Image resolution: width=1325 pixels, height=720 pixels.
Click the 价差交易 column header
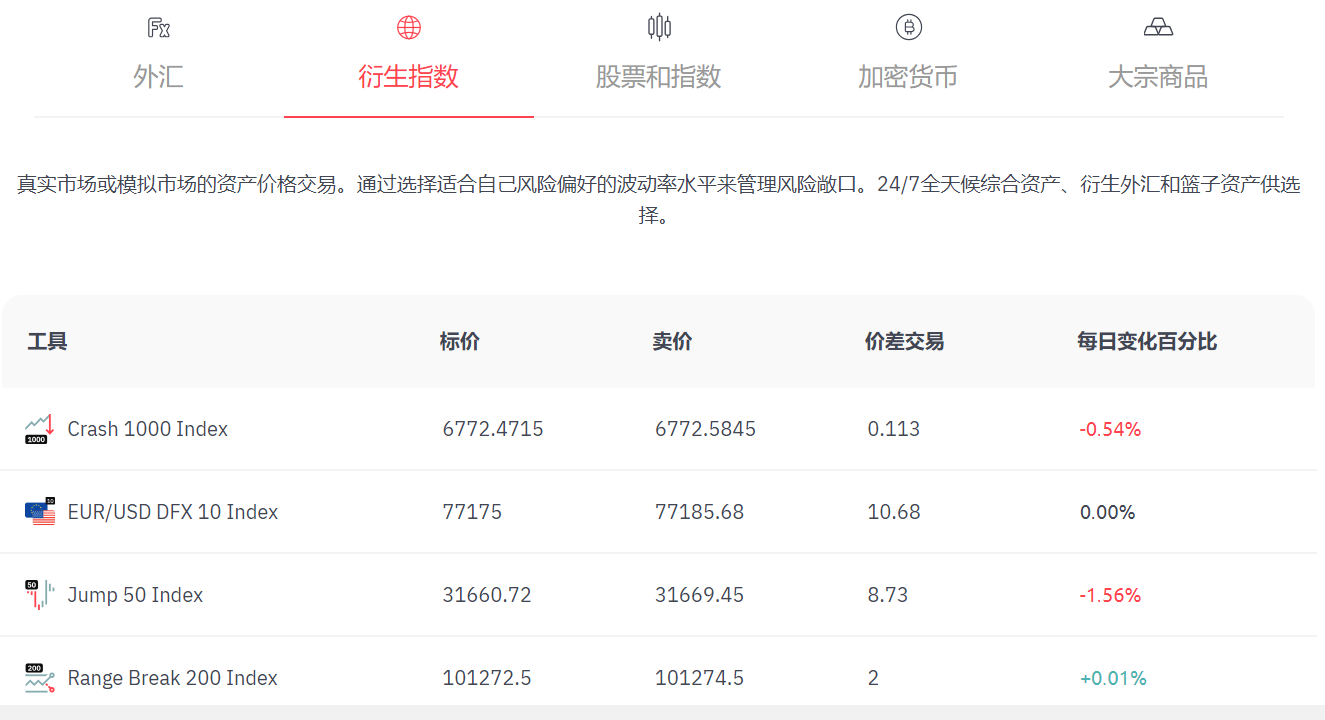click(904, 342)
